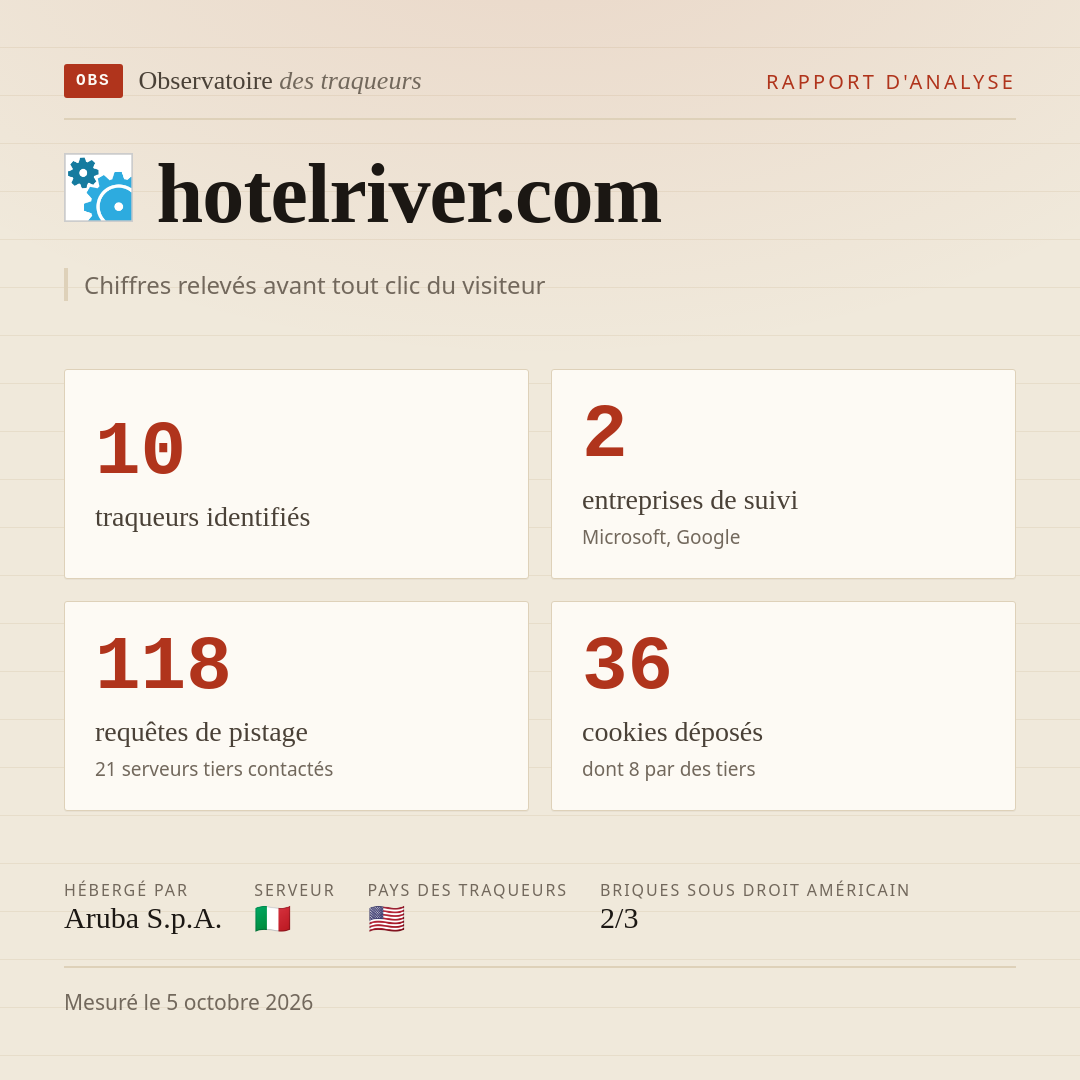Click the 'cookies déposés' label
The height and width of the screenshot is (1080, 1080).
(x=672, y=731)
